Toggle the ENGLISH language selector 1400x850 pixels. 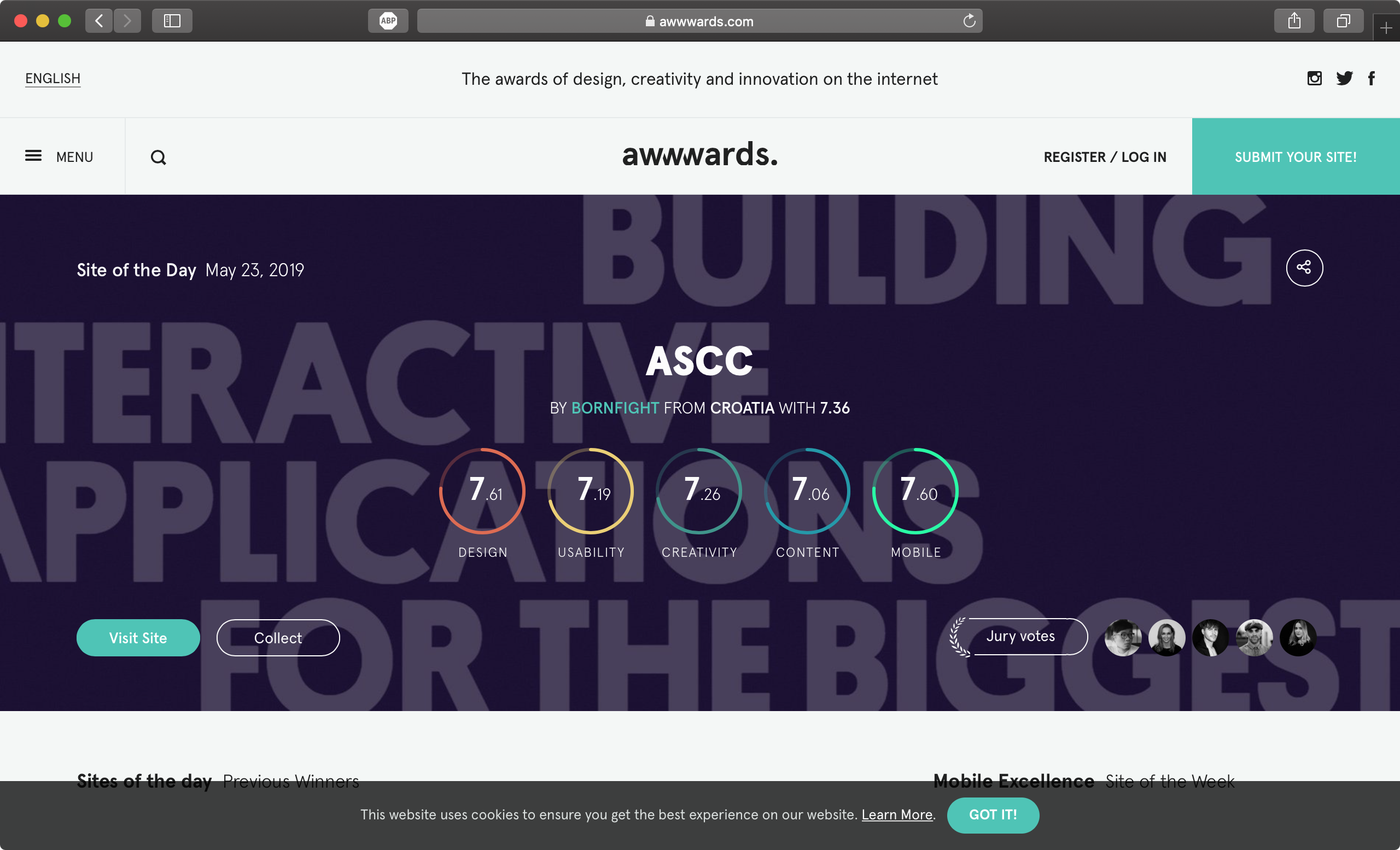click(x=52, y=79)
